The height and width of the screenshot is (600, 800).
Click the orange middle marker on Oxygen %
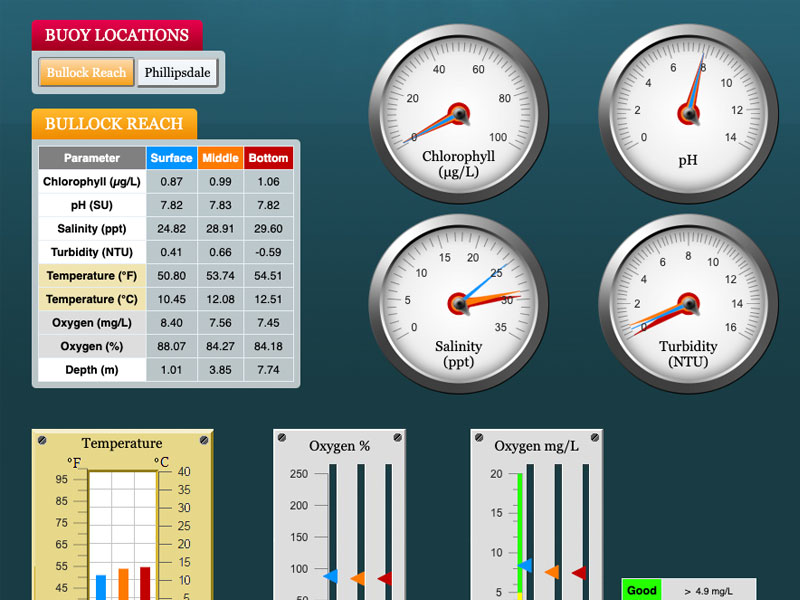pyautogui.click(x=358, y=578)
